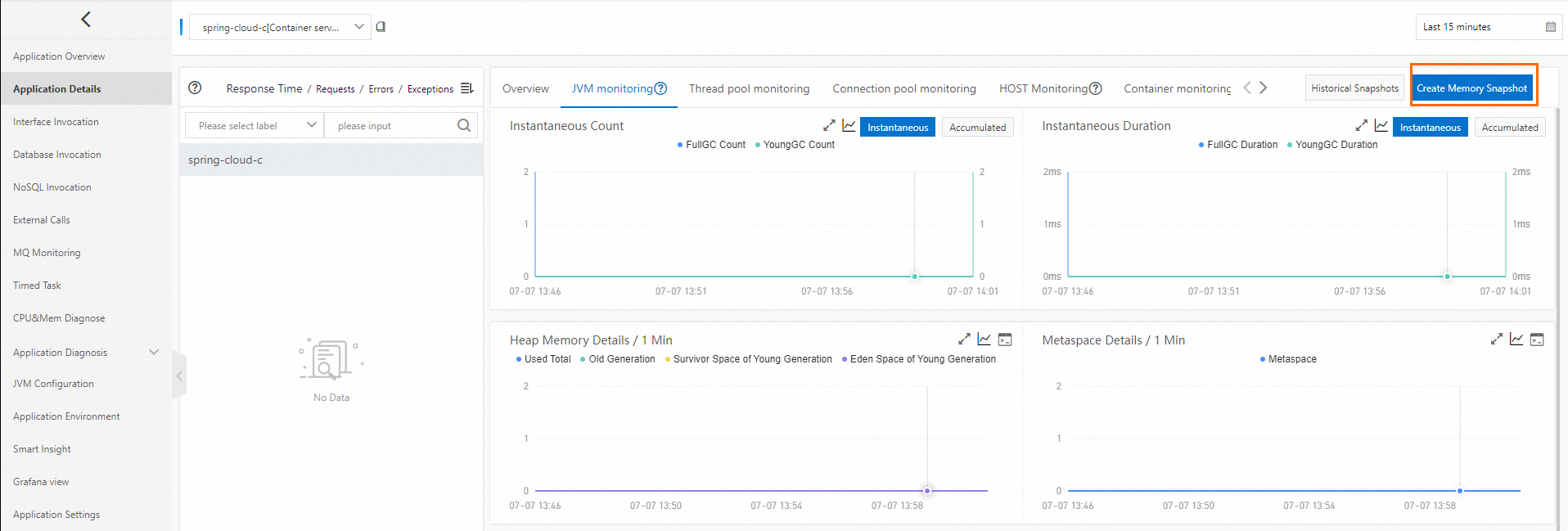Click the back arrow above the sidebar
This screenshot has height=531, width=1568.
tap(86, 19)
